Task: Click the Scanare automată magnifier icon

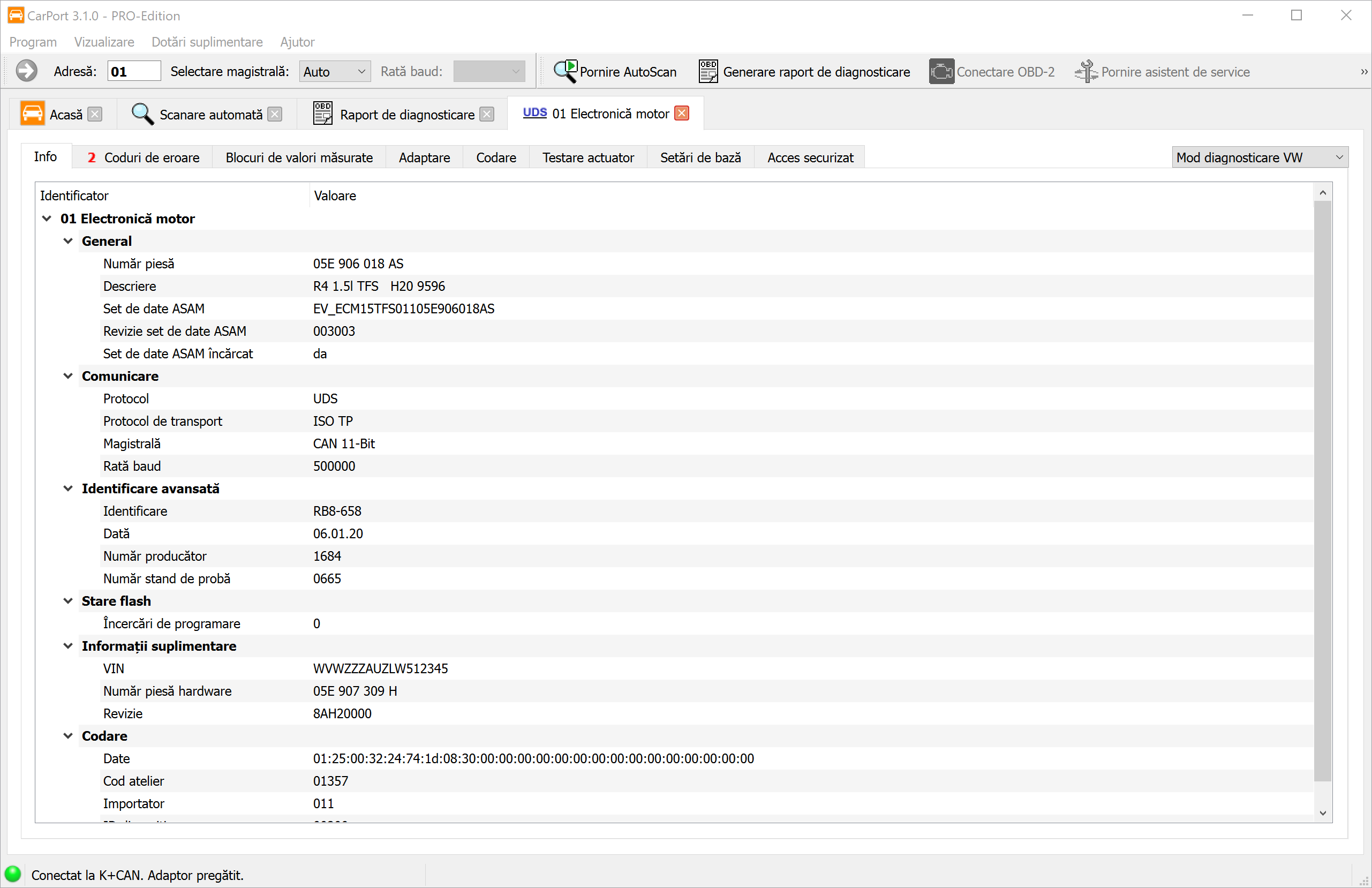Action: [x=142, y=114]
